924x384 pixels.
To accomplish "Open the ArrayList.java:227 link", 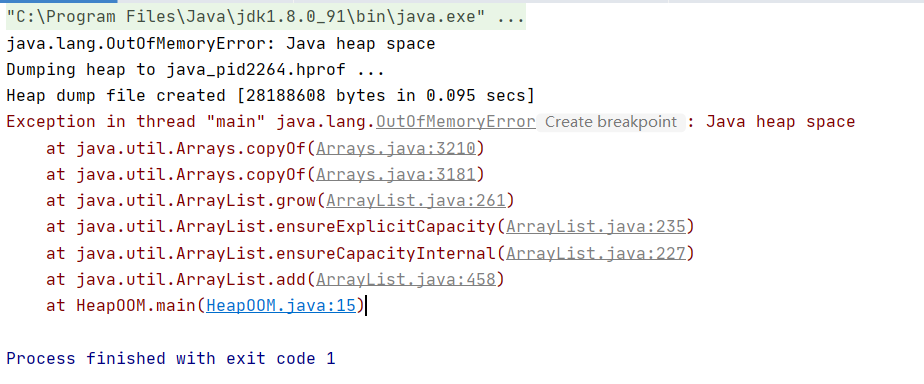I will click(x=596, y=253).
